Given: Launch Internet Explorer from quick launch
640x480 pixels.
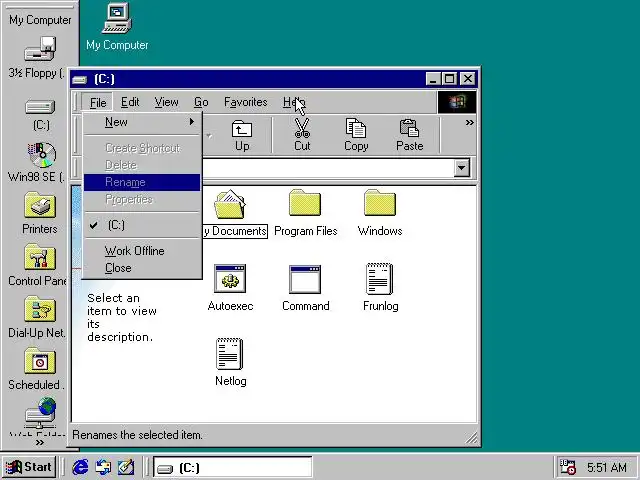Looking at the screenshot, I should coord(80,467).
